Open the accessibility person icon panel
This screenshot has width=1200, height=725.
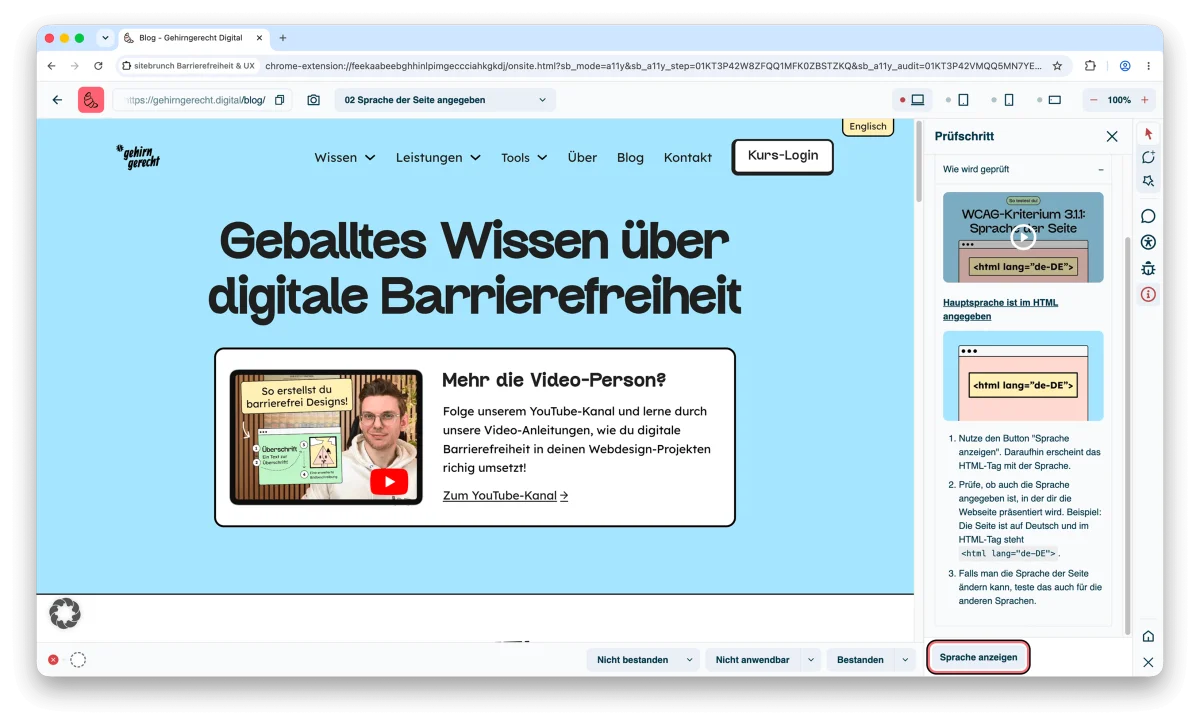point(1148,242)
